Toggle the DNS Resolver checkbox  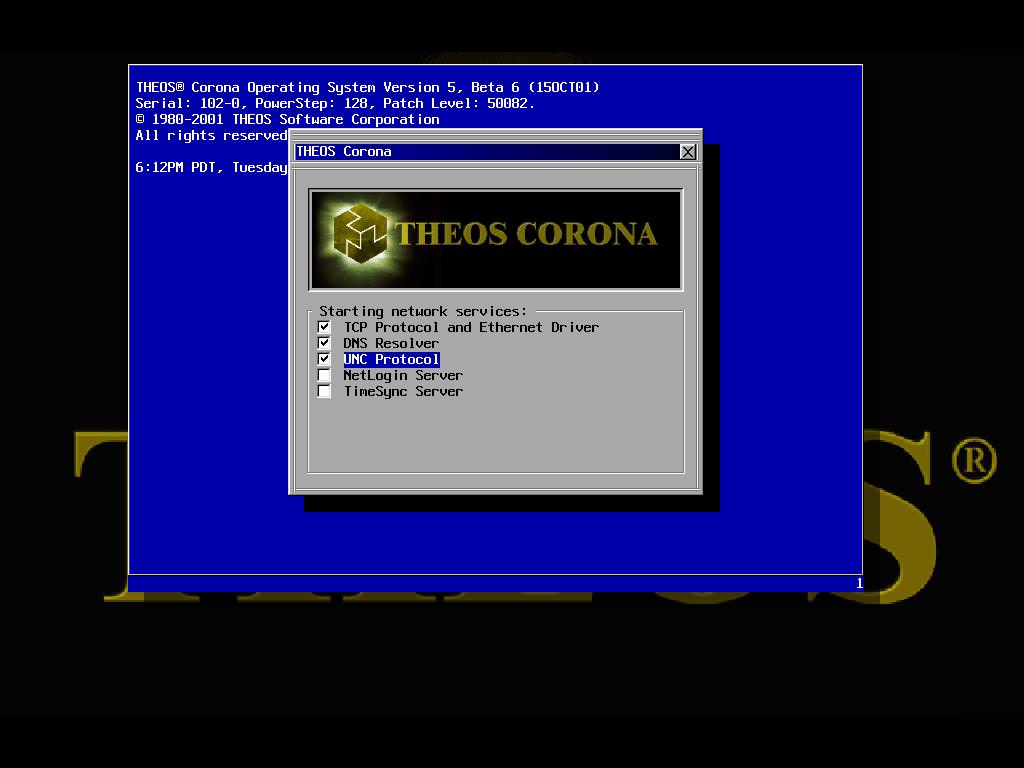coord(324,343)
